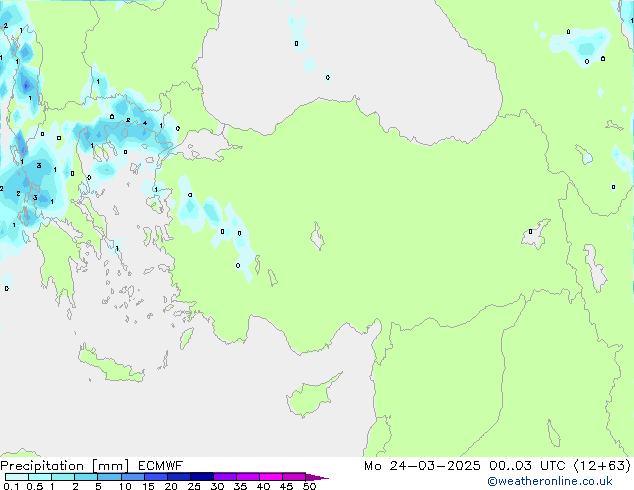This screenshot has width=634, height=490.
Task: Pick the 5–10 mm legend color box
Action: point(110,477)
